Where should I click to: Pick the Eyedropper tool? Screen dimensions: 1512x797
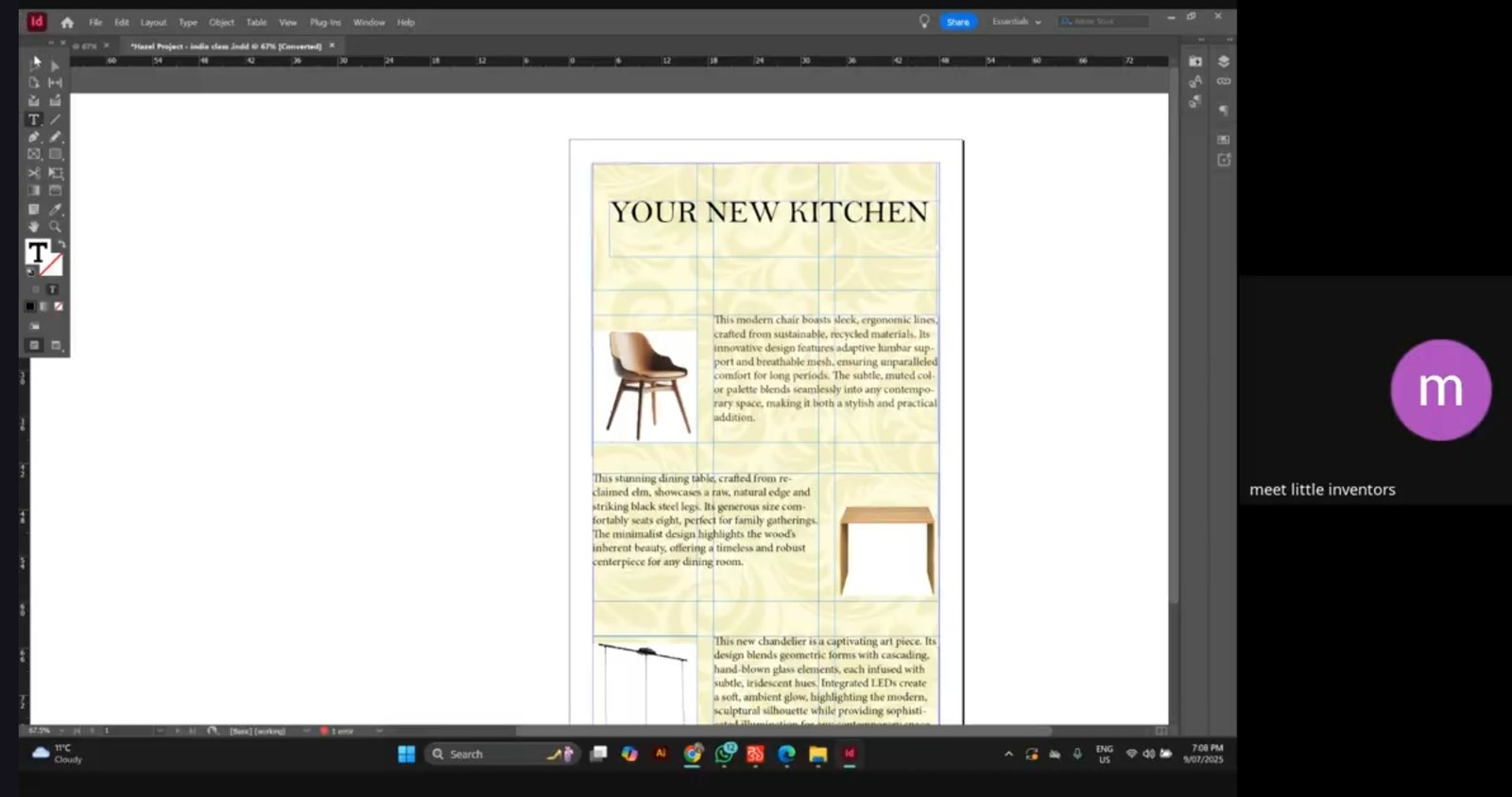[56, 209]
